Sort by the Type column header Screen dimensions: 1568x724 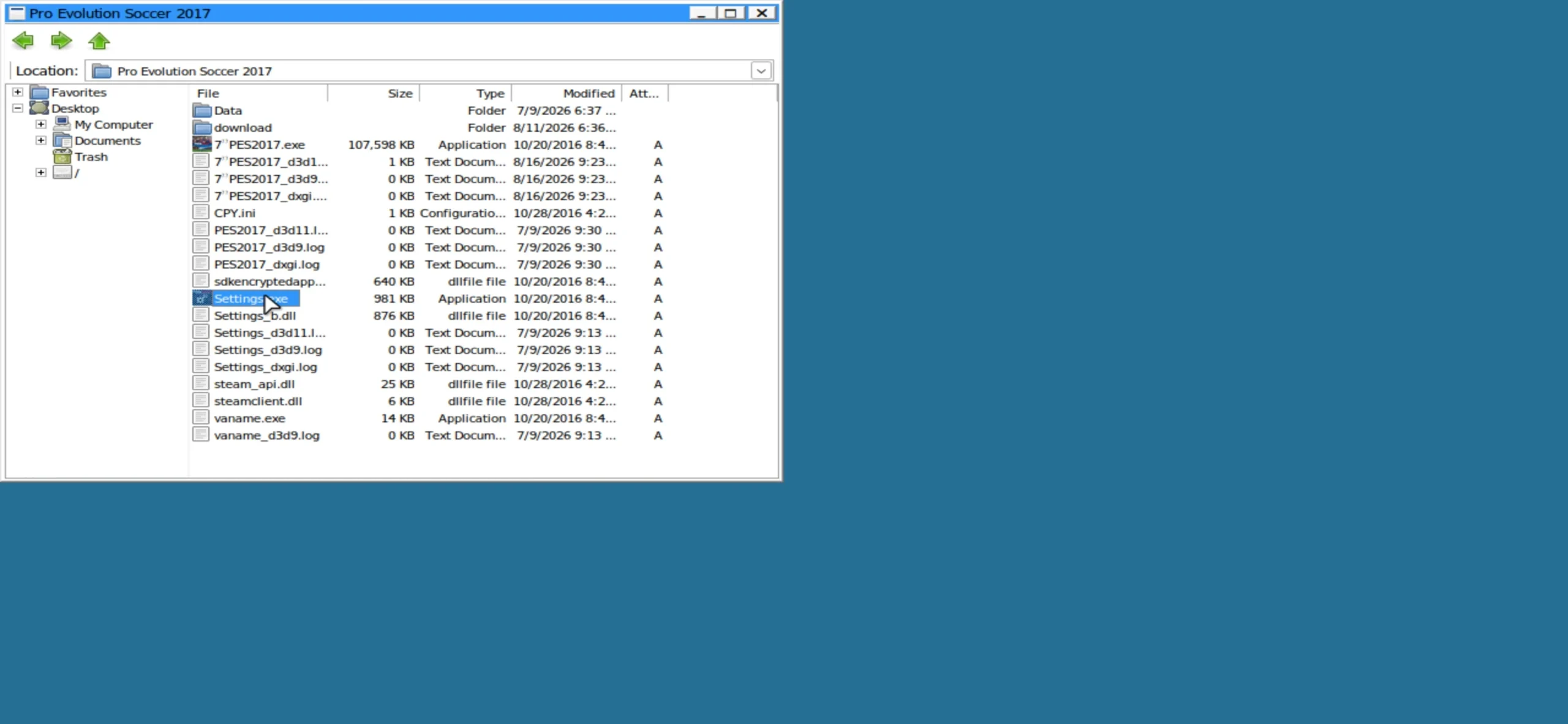(x=466, y=94)
